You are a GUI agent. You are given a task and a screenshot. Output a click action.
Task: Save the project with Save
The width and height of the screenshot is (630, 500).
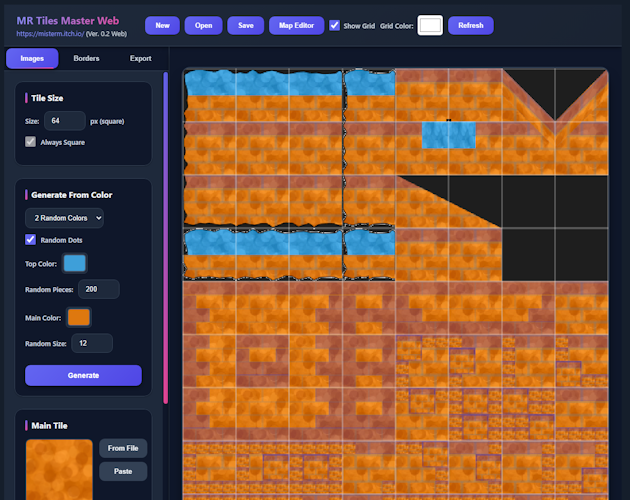pos(245,25)
